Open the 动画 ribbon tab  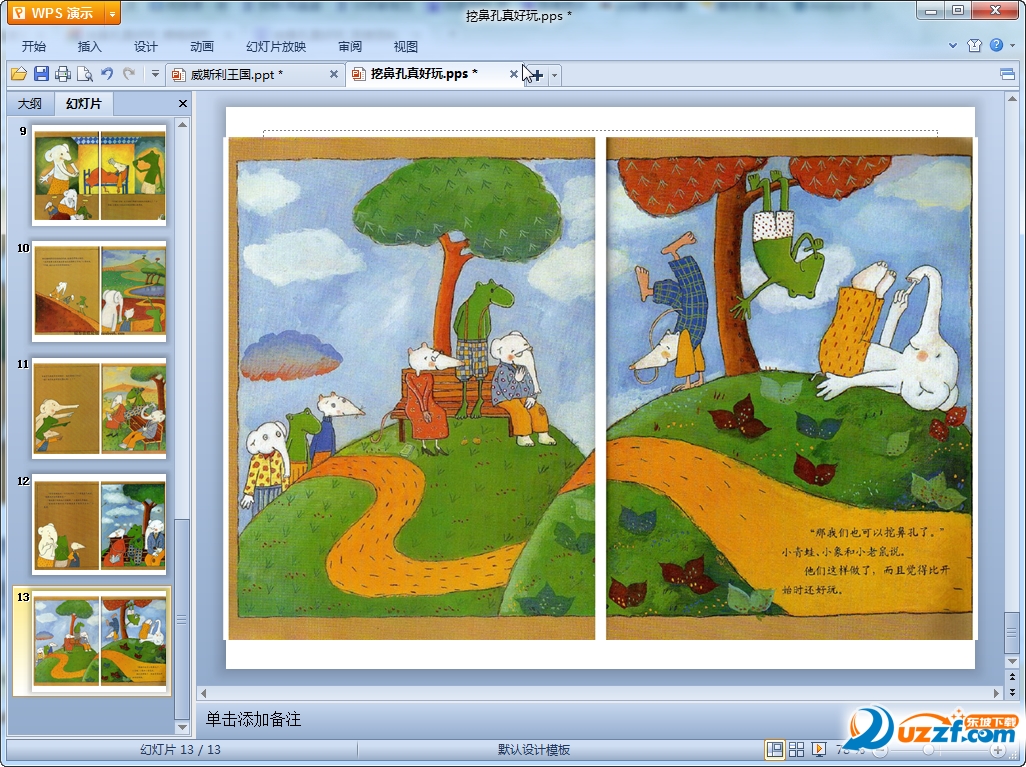202,46
